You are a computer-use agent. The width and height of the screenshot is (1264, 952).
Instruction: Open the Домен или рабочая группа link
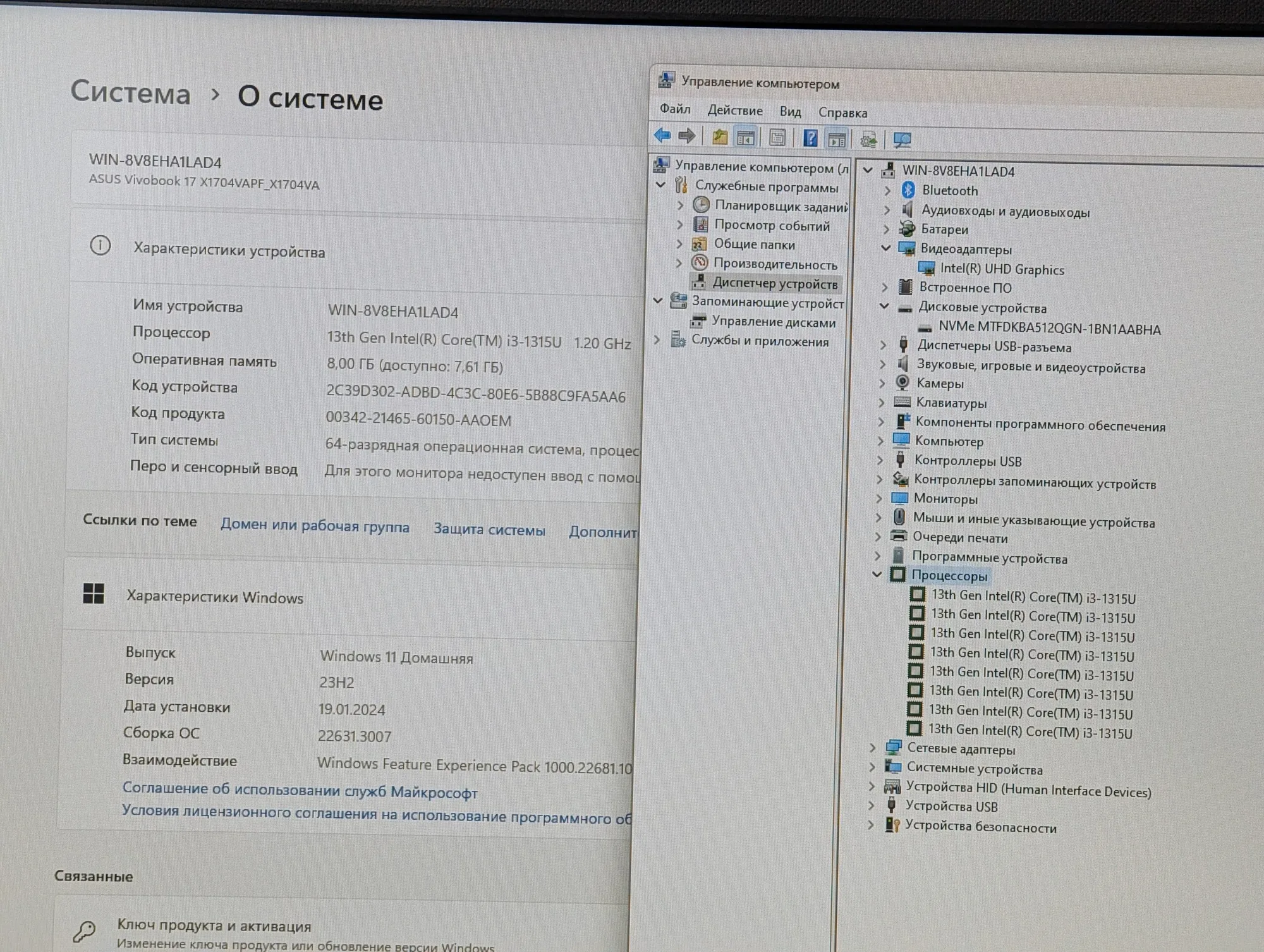pos(315,526)
